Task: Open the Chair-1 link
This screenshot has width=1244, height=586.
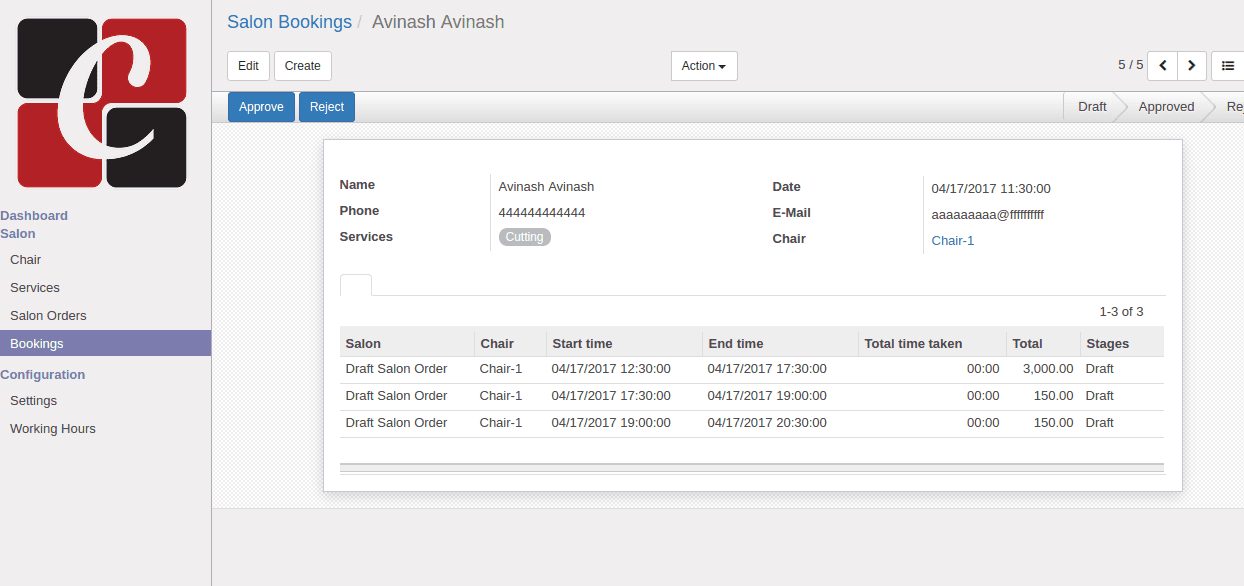Action: pos(953,241)
